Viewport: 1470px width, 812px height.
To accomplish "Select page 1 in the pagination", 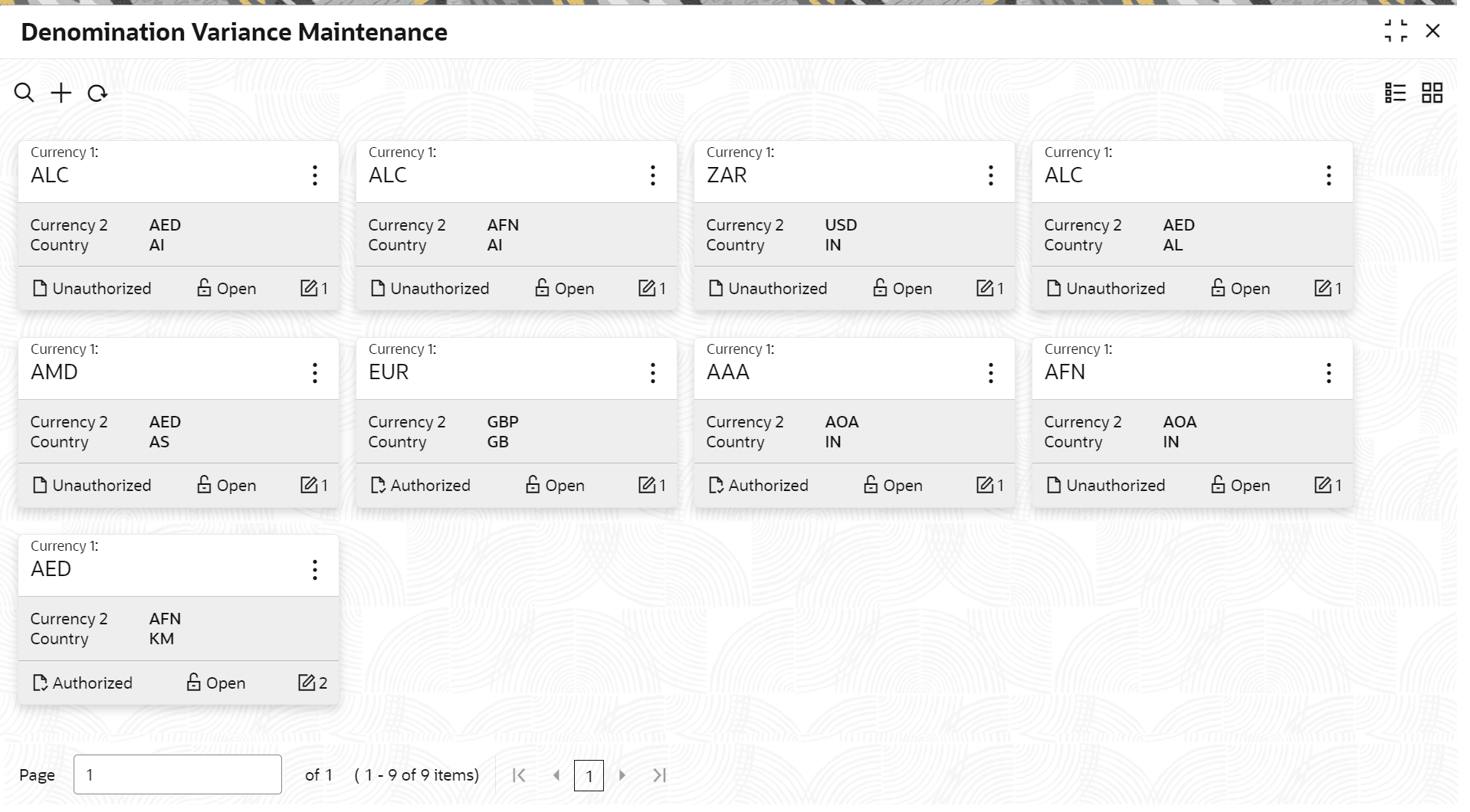I will click(589, 776).
